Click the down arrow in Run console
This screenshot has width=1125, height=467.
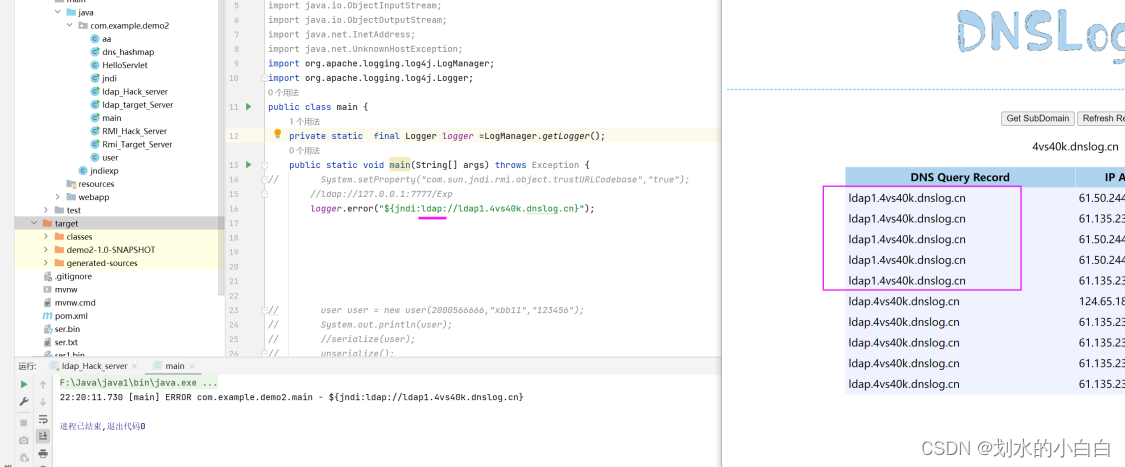(43, 402)
